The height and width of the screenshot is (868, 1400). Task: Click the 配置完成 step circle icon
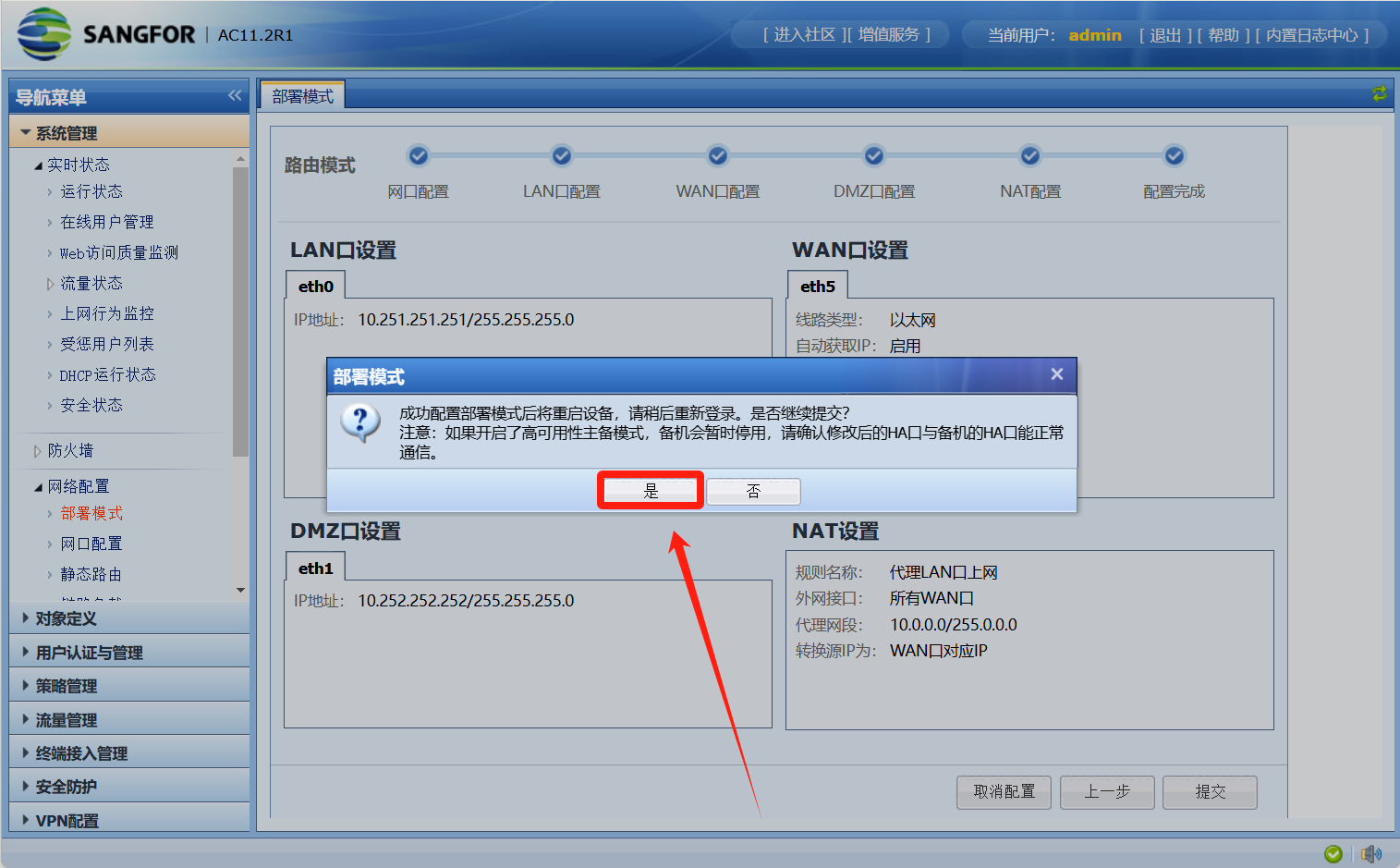[1174, 156]
